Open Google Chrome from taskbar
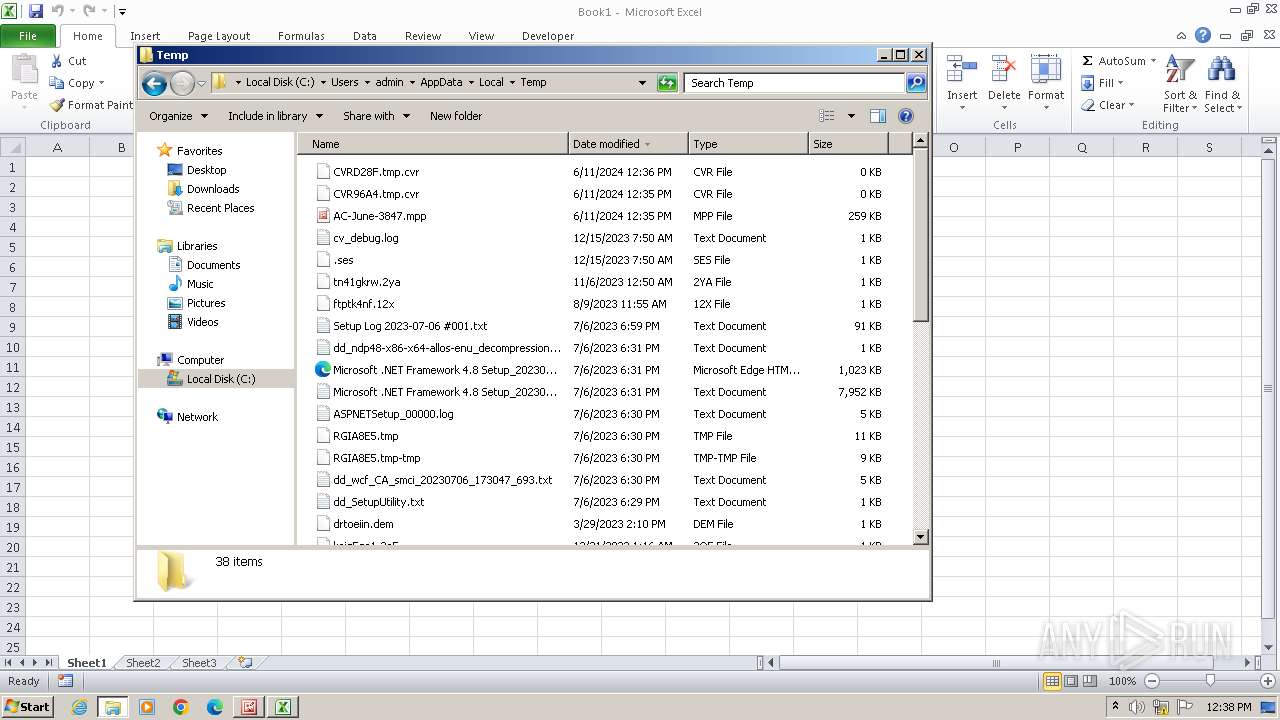The width and height of the screenshot is (1280, 720). pos(181,707)
